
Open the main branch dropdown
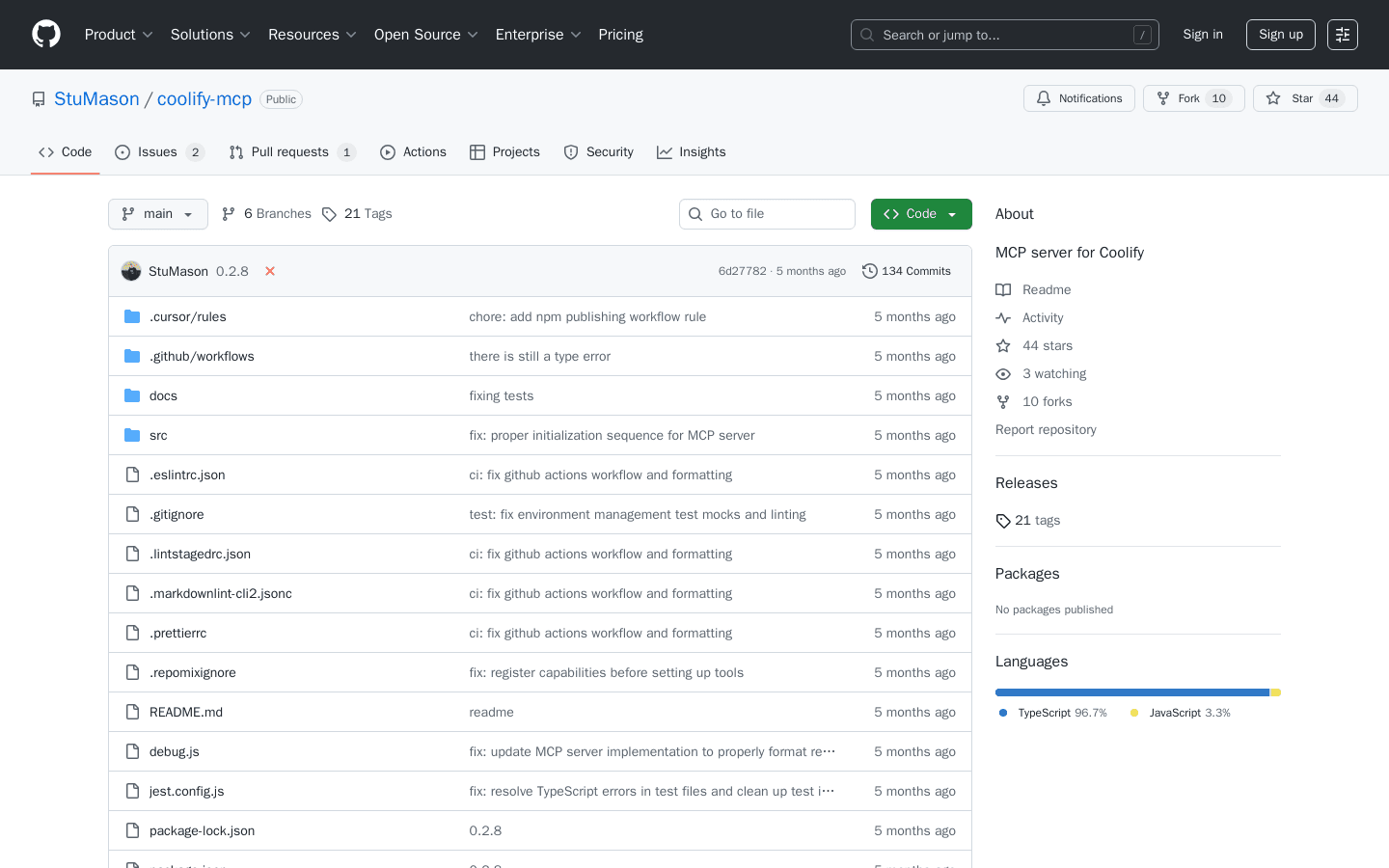coord(157,213)
